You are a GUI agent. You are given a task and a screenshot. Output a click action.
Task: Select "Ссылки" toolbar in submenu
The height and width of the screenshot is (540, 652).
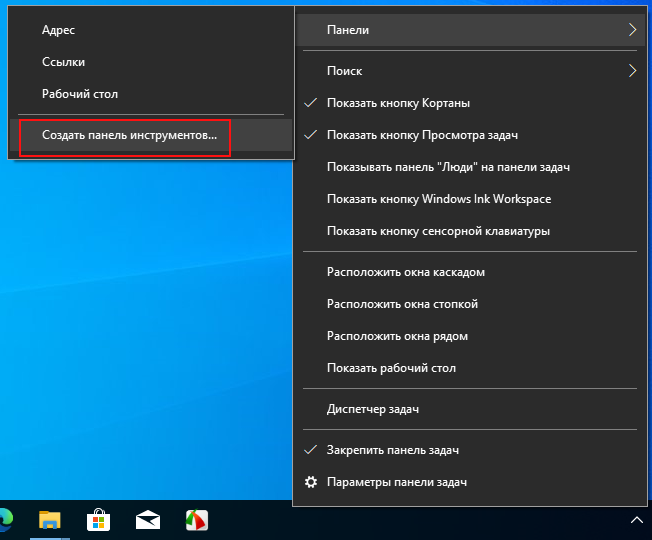63,62
